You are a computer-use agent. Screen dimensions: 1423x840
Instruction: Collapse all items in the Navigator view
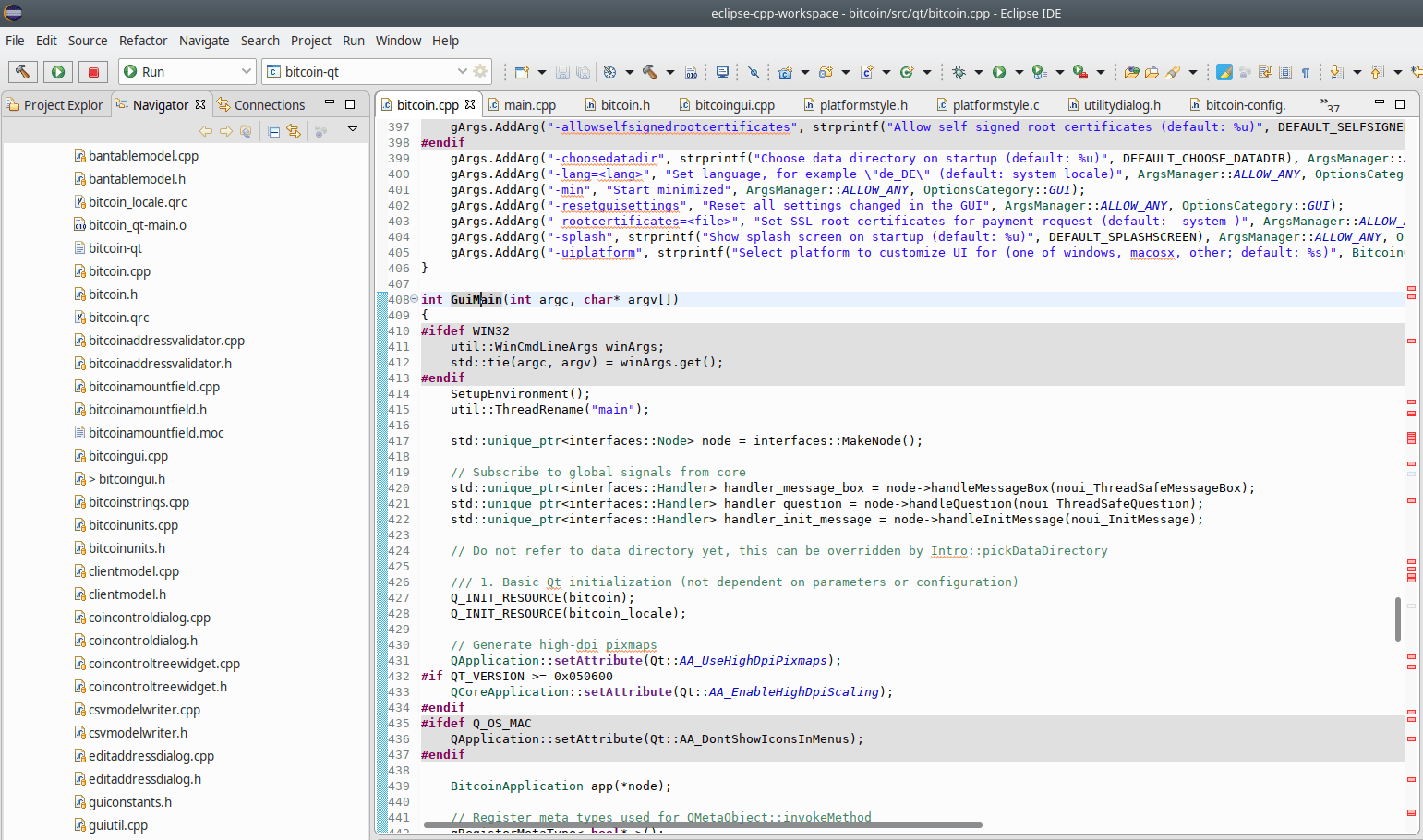273,131
